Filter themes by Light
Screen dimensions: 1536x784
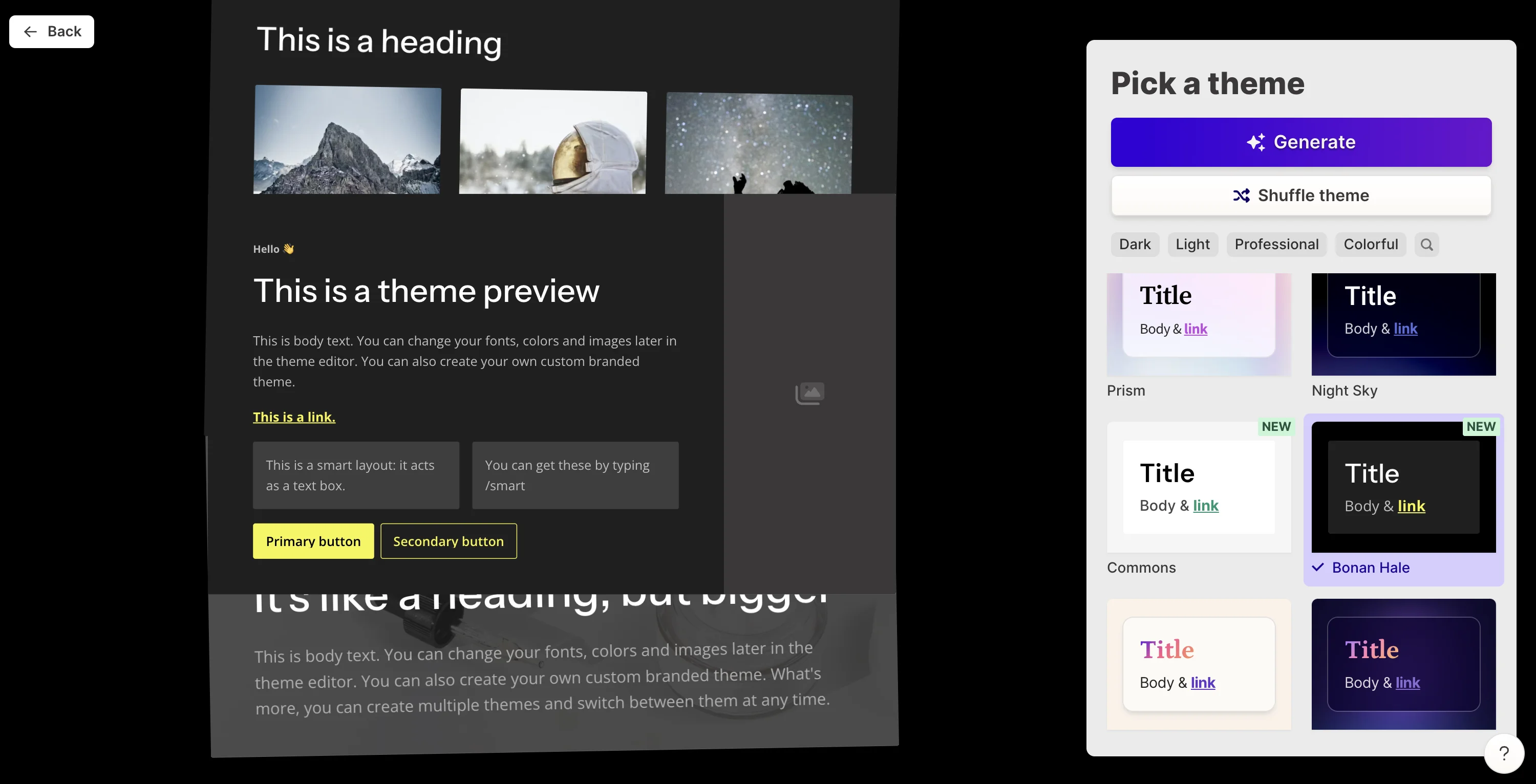click(x=1192, y=245)
